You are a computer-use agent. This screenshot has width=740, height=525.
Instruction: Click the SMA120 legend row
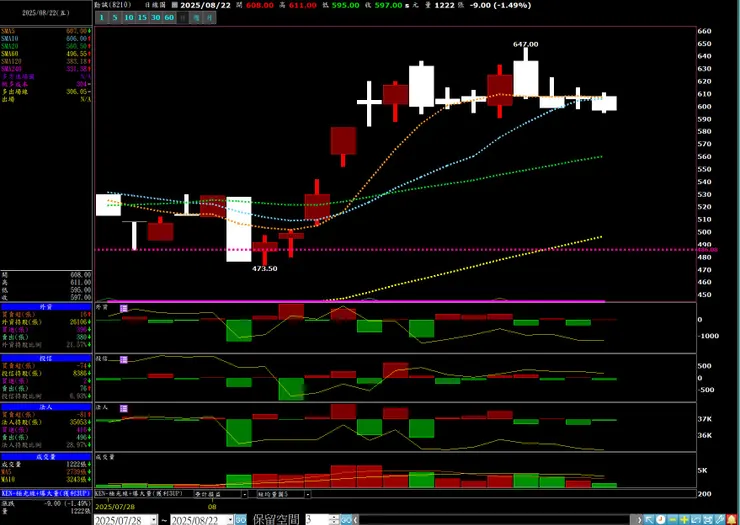(x=46, y=61)
